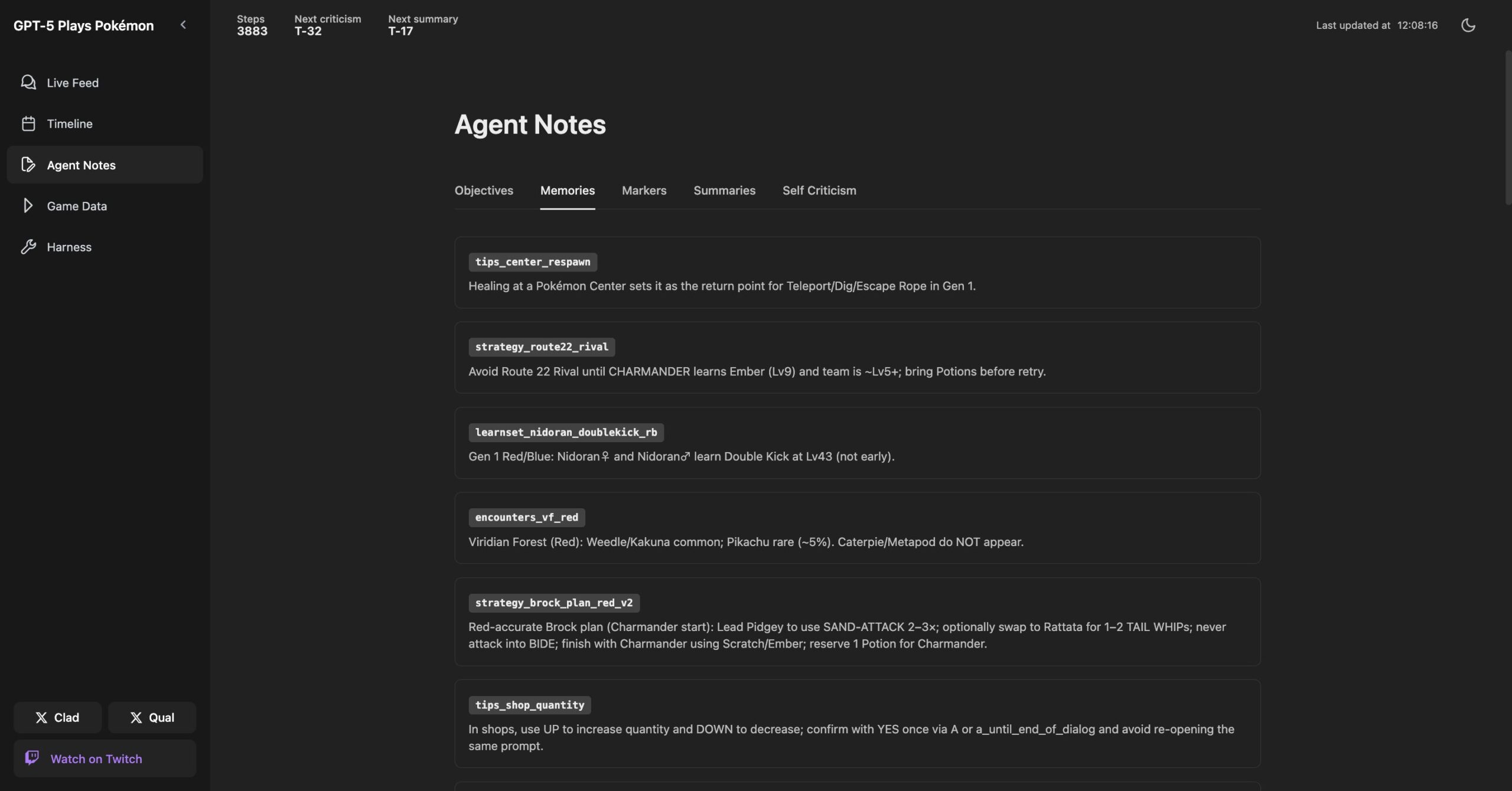Select Game Data in the sidebar

coord(105,205)
